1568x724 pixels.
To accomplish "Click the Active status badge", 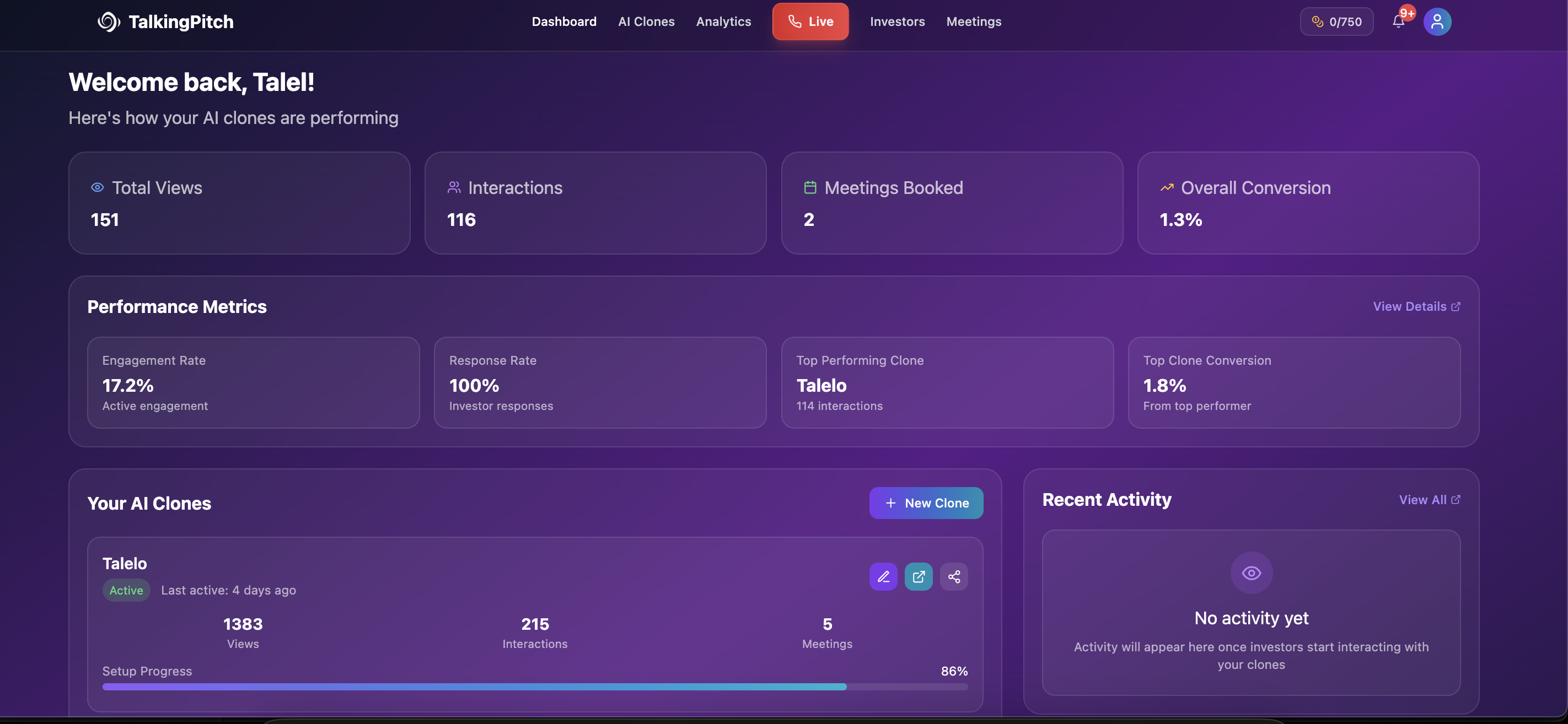I will coord(126,590).
